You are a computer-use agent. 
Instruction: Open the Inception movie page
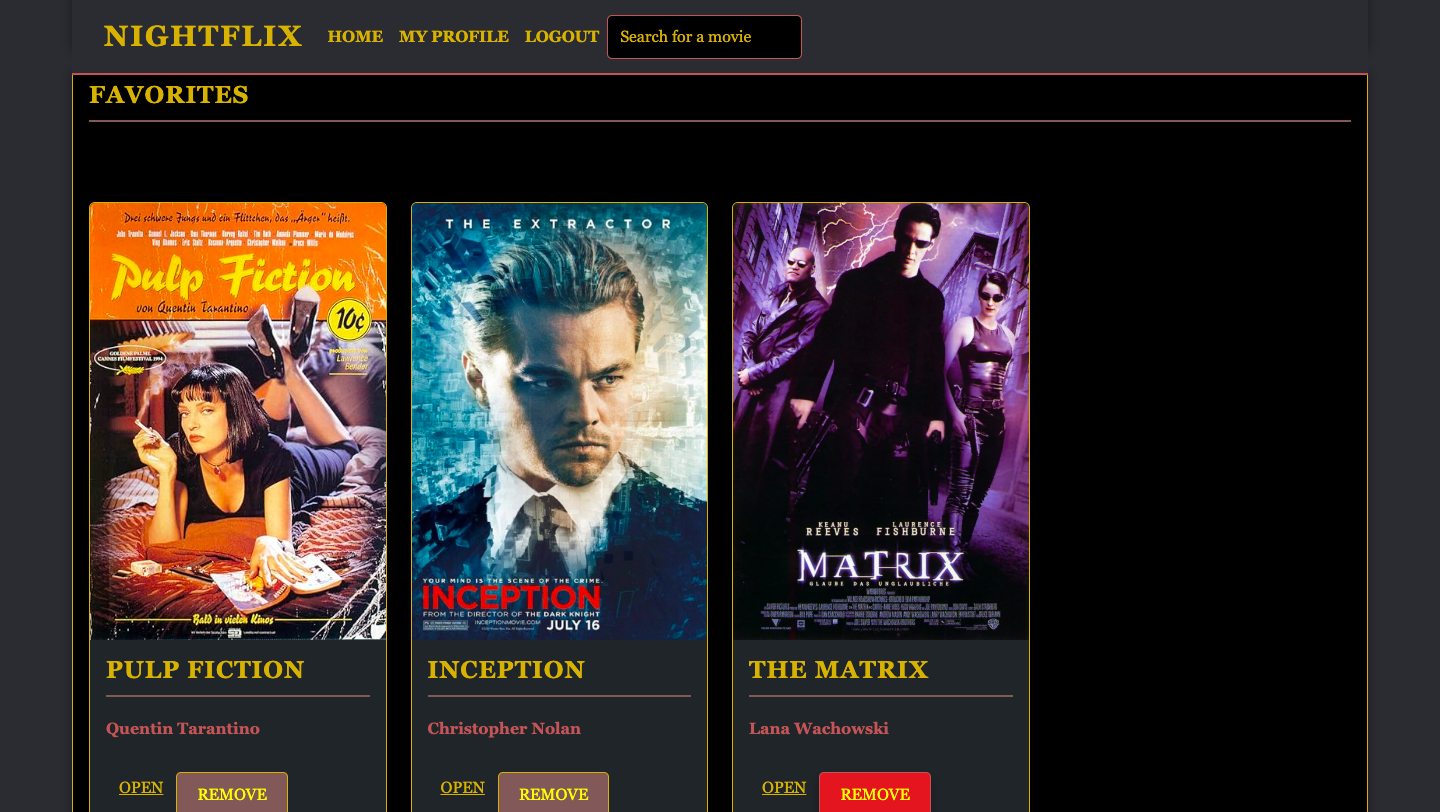click(462, 787)
